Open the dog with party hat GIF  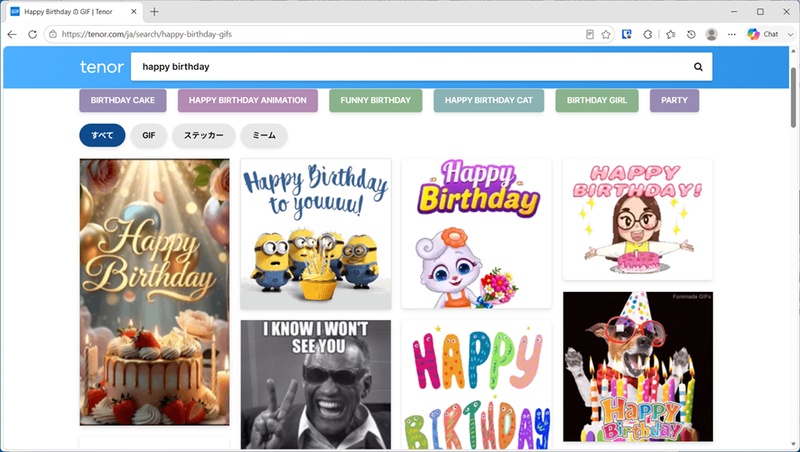pyautogui.click(x=638, y=367)
